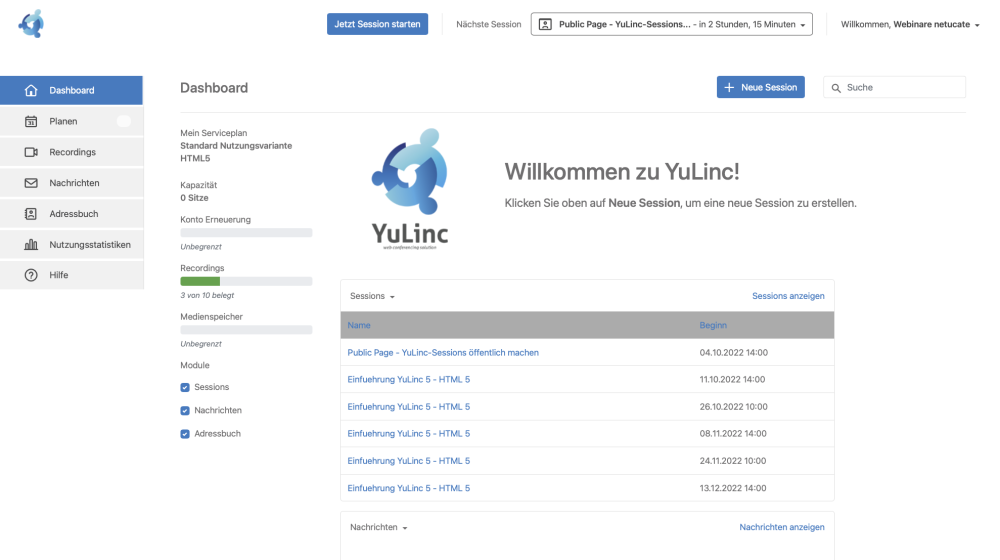Click Sessions anzeigen link

(788, 296)
